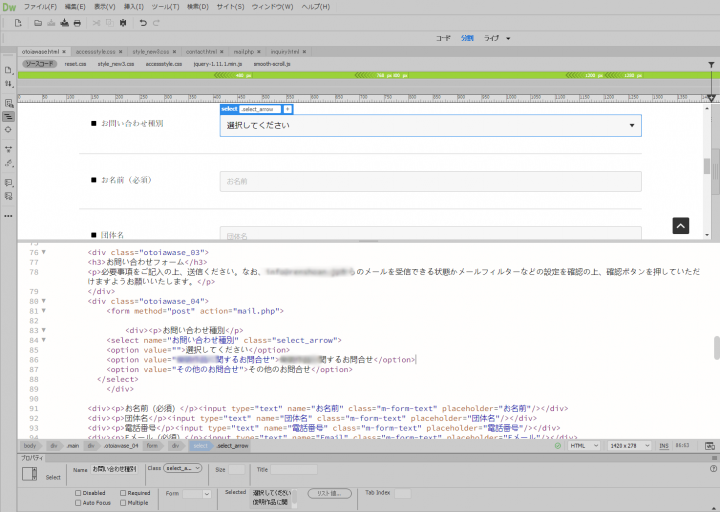Open the HTML language dropdown in the status bar
The height and width of the screenshot is (512, 720).
pyautogui.click(x=584, y=446)
